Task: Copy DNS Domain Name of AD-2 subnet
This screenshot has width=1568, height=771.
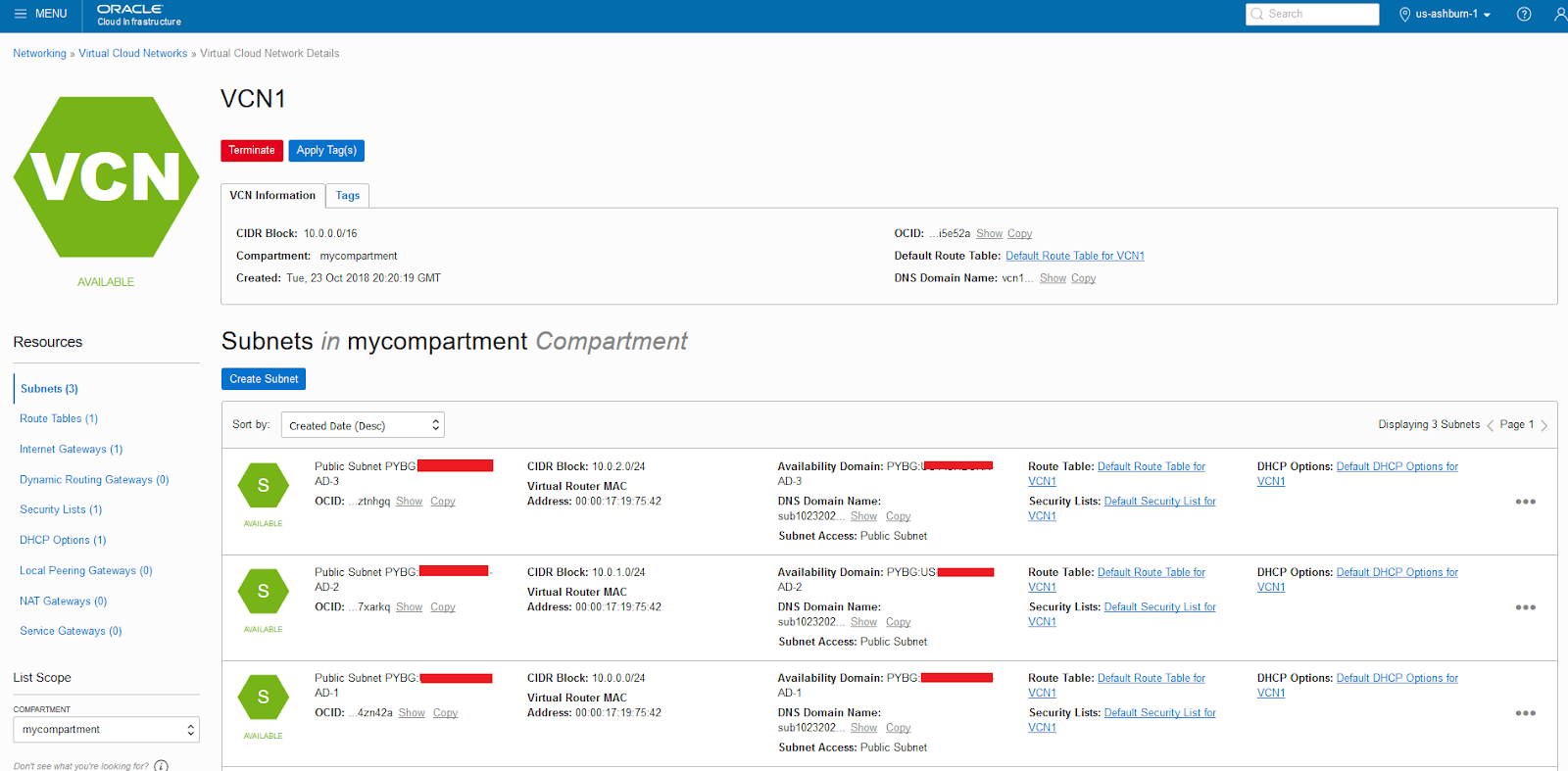Action: coord(898,622)
